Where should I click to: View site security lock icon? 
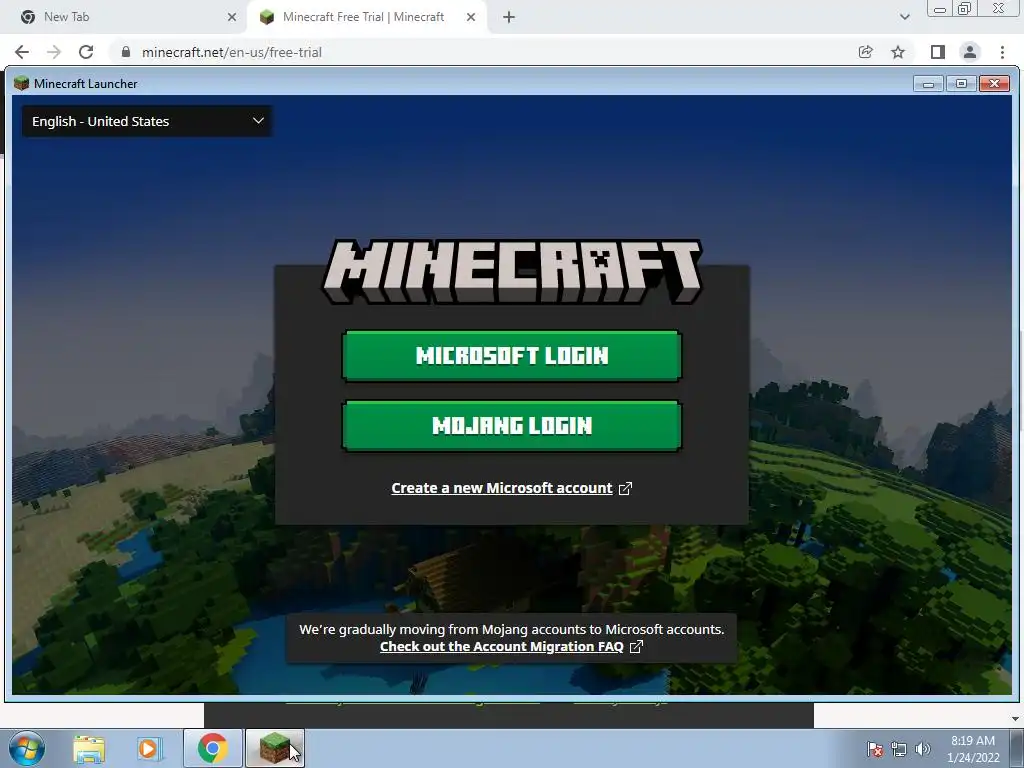point(126,52)
